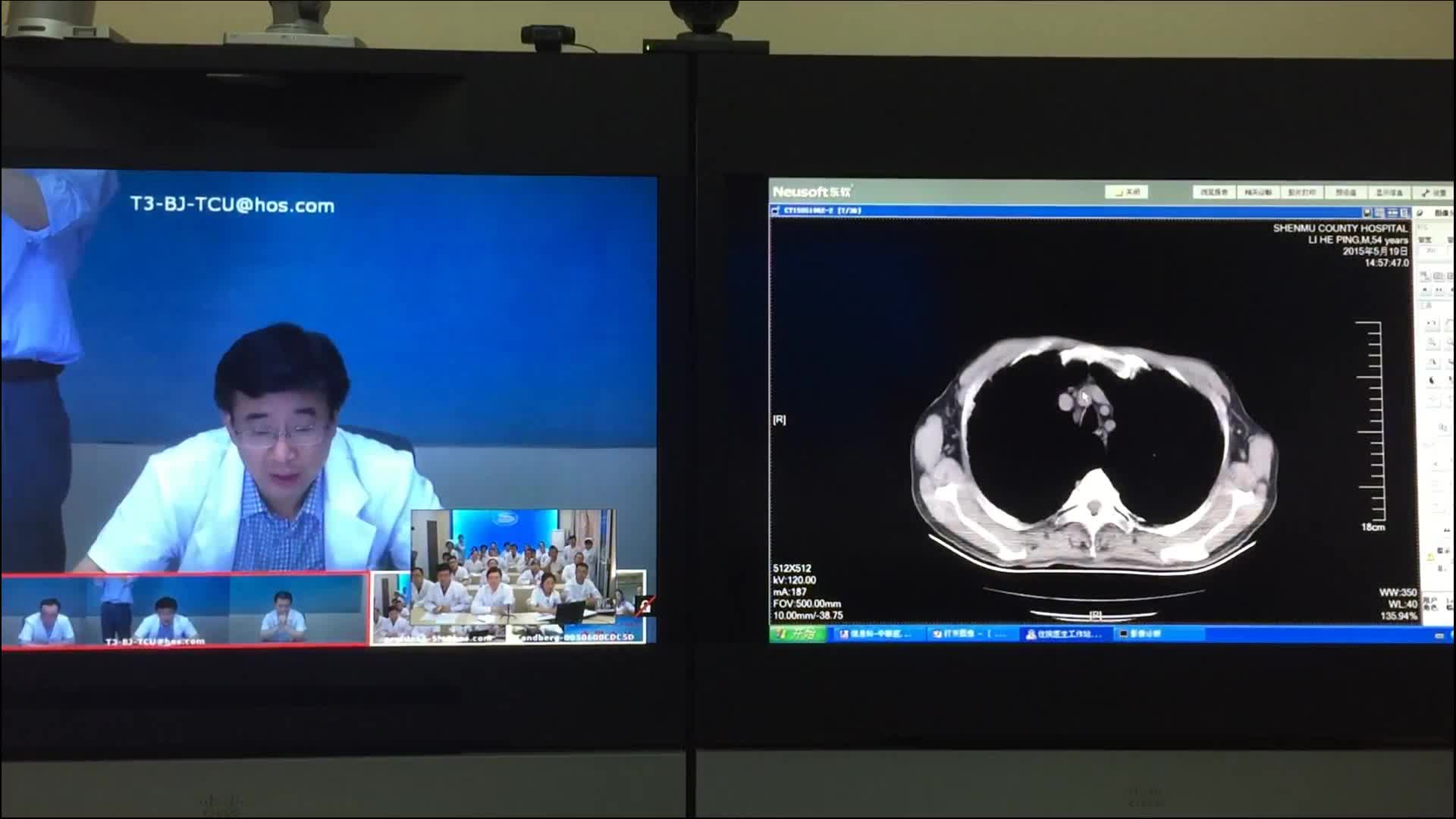
Task: Click the T3-BJ-TCU@hos.com caller label
Action: click(232, 206)
